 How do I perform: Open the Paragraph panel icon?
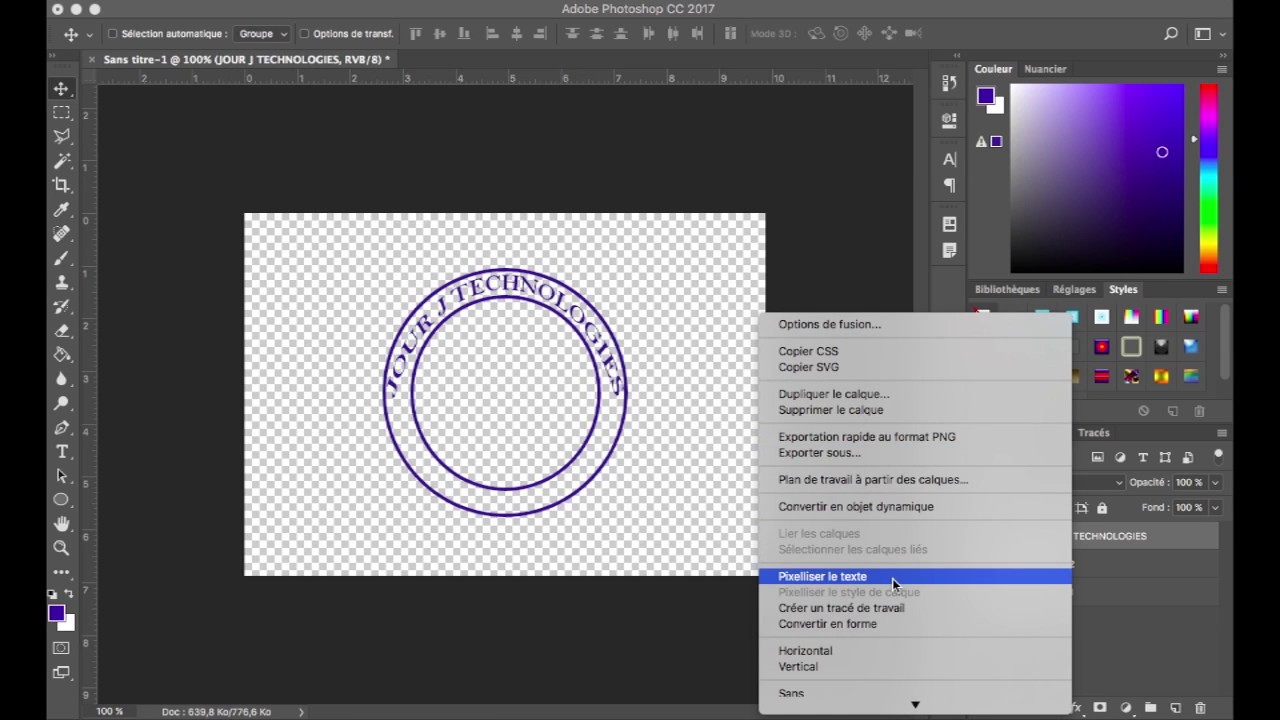tap(949, 185)
